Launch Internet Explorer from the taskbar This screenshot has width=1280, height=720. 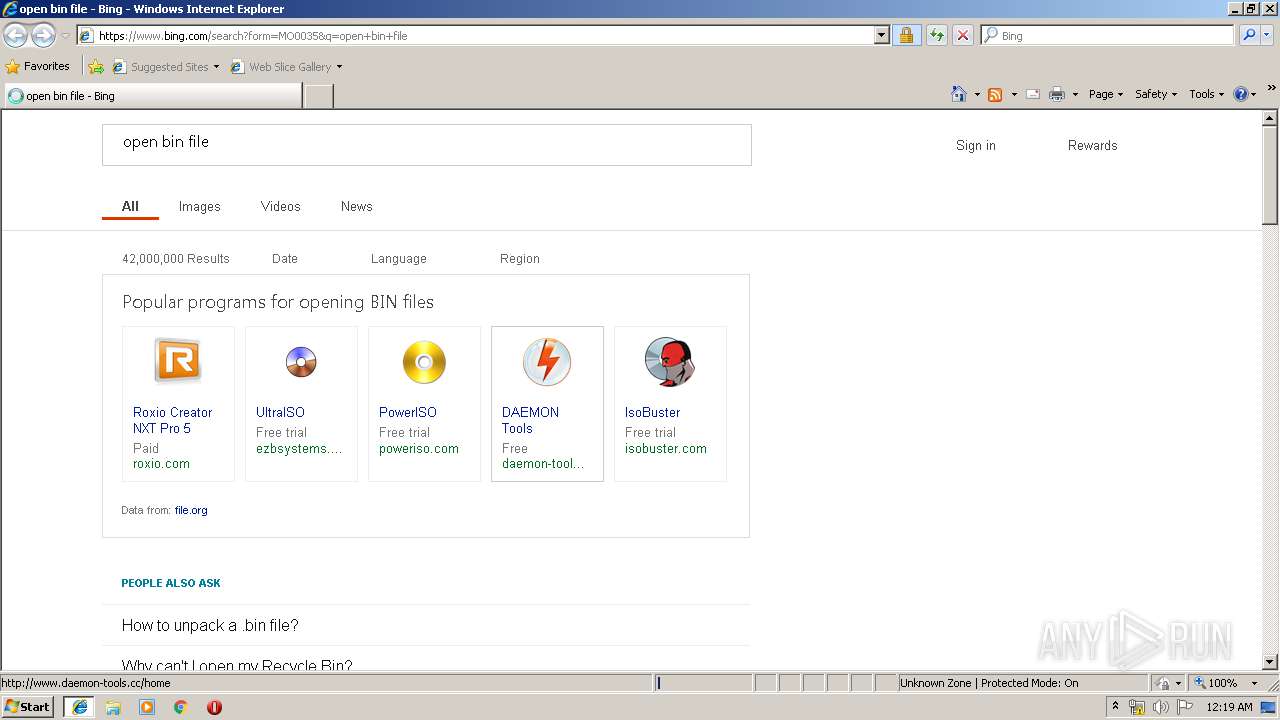tap(80, 707)
